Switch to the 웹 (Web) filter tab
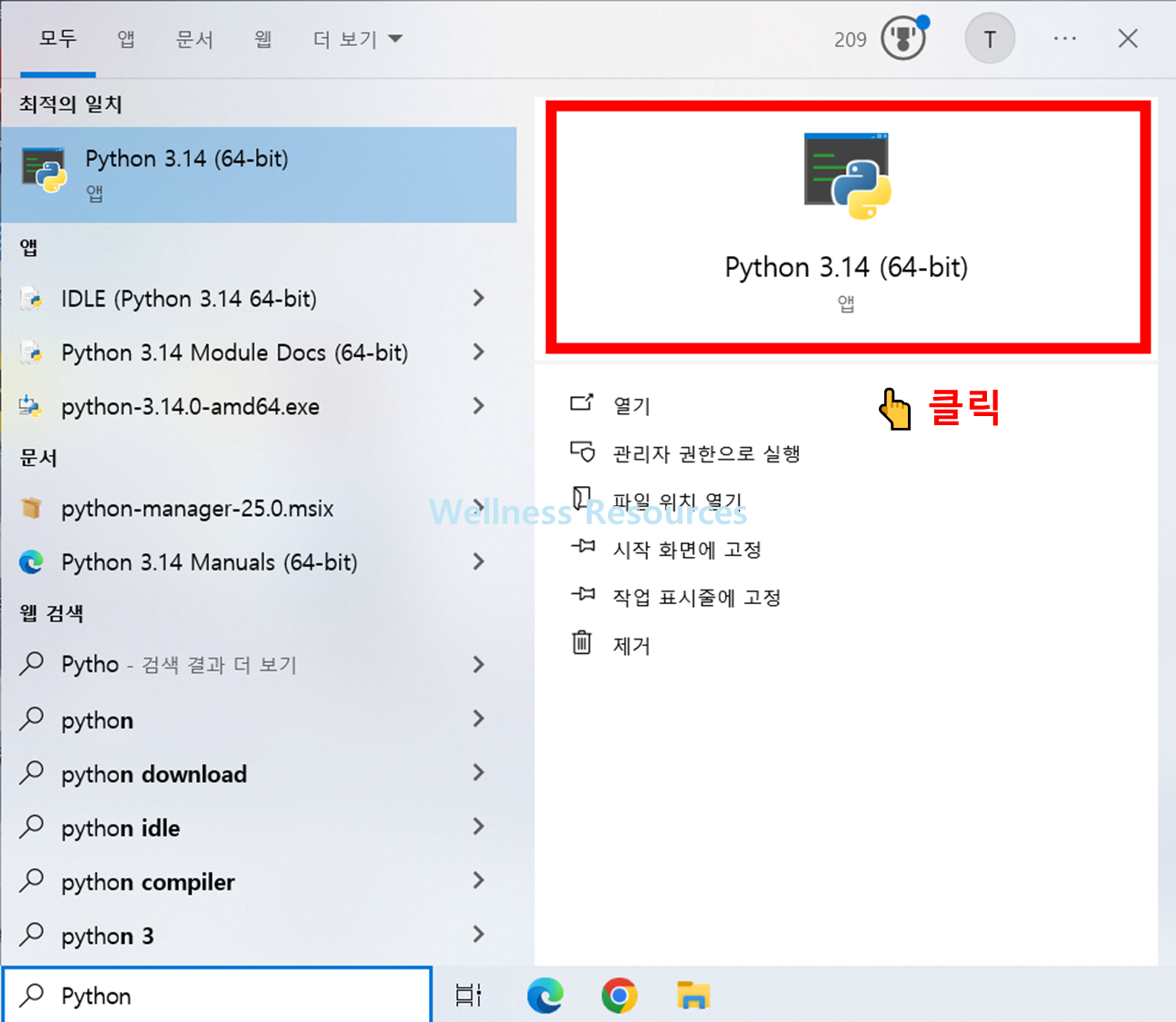 pos(264,39)
